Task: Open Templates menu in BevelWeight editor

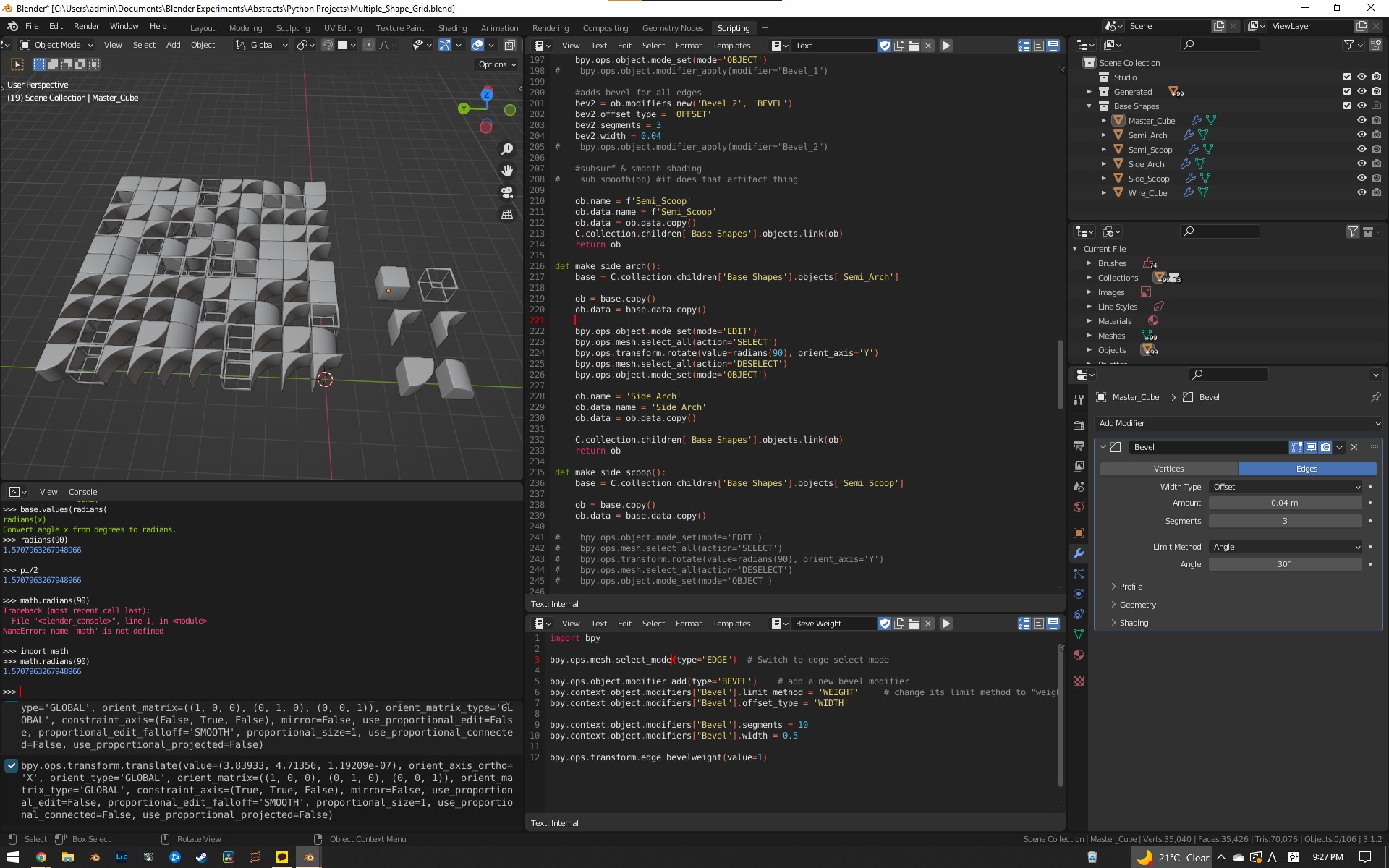Action: coord(731,624)
